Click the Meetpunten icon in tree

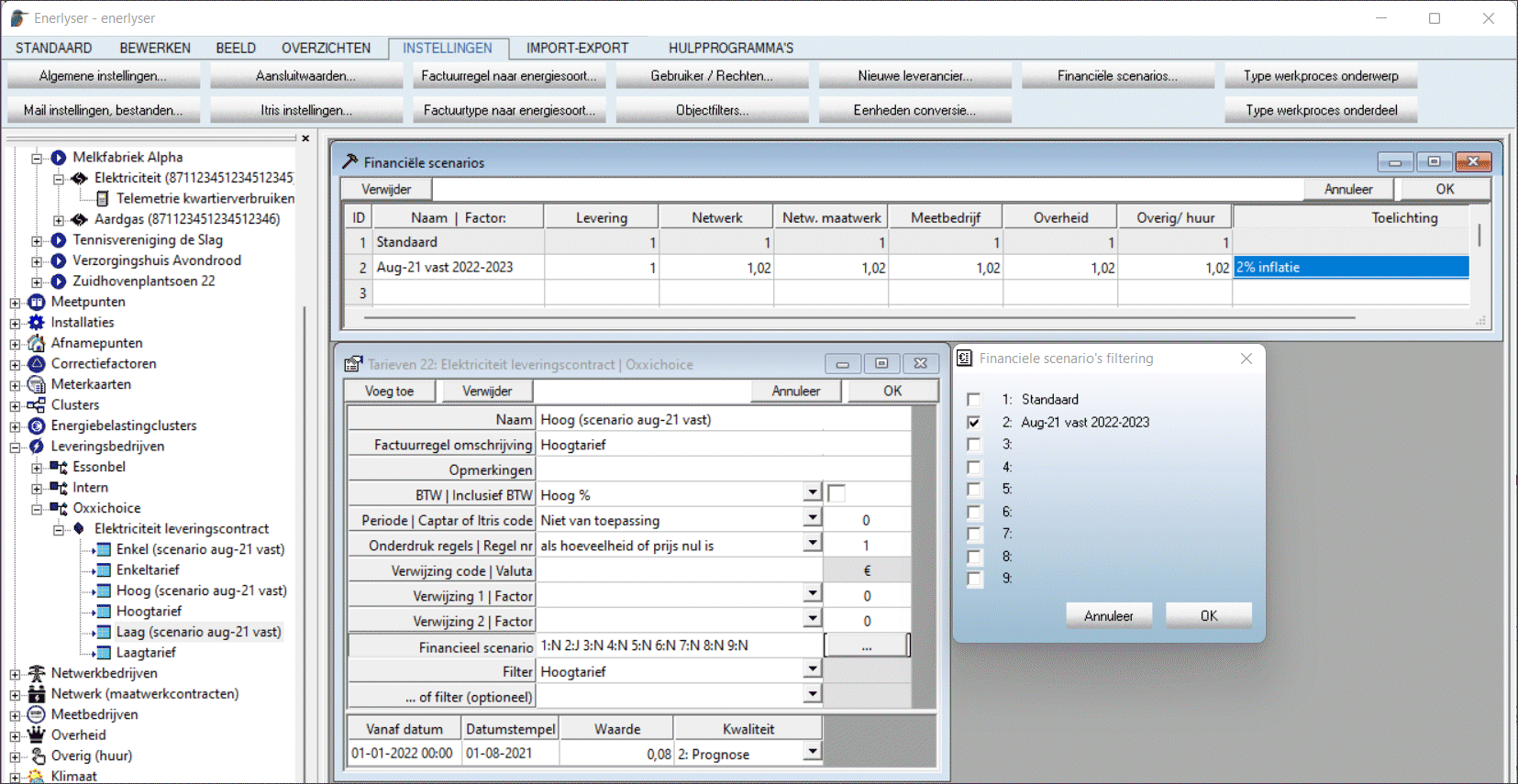[37, 302]
